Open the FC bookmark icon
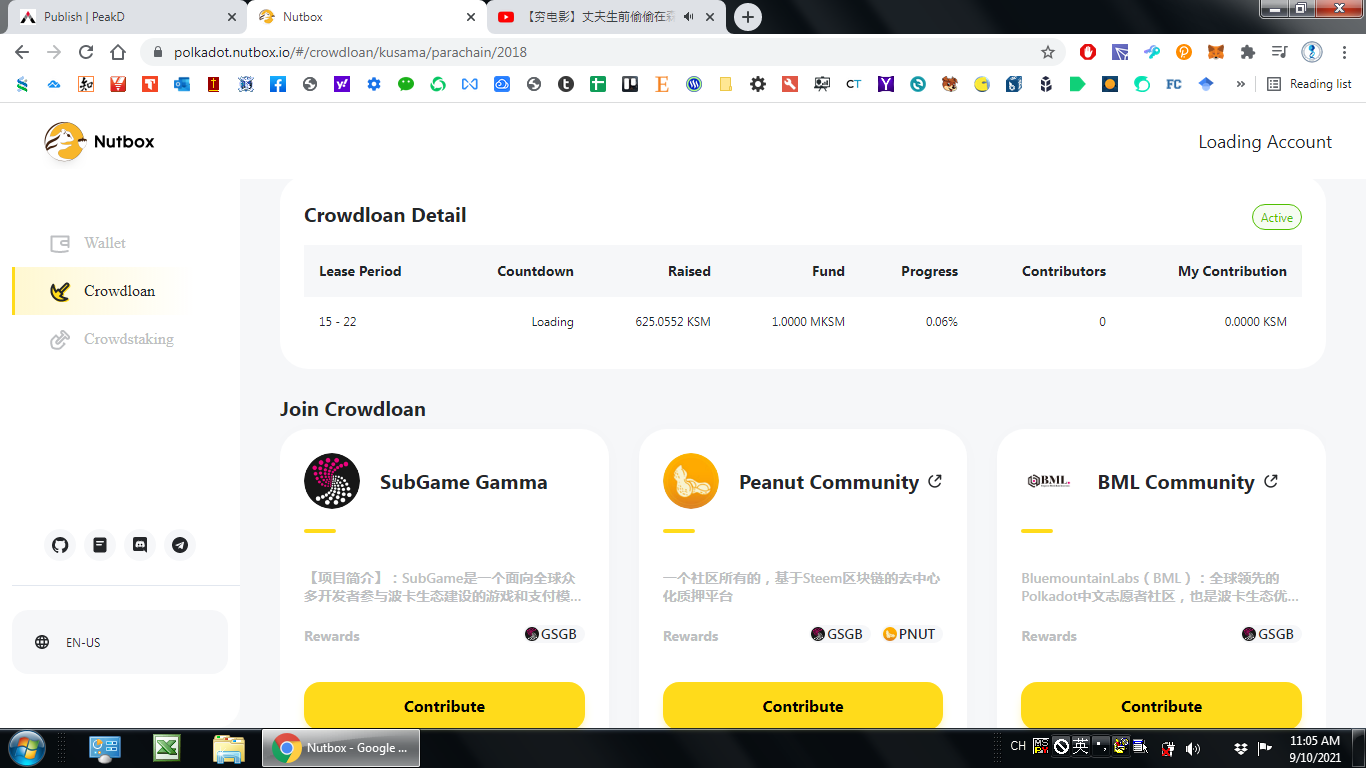1366x768 pixels. (1174, 85)
